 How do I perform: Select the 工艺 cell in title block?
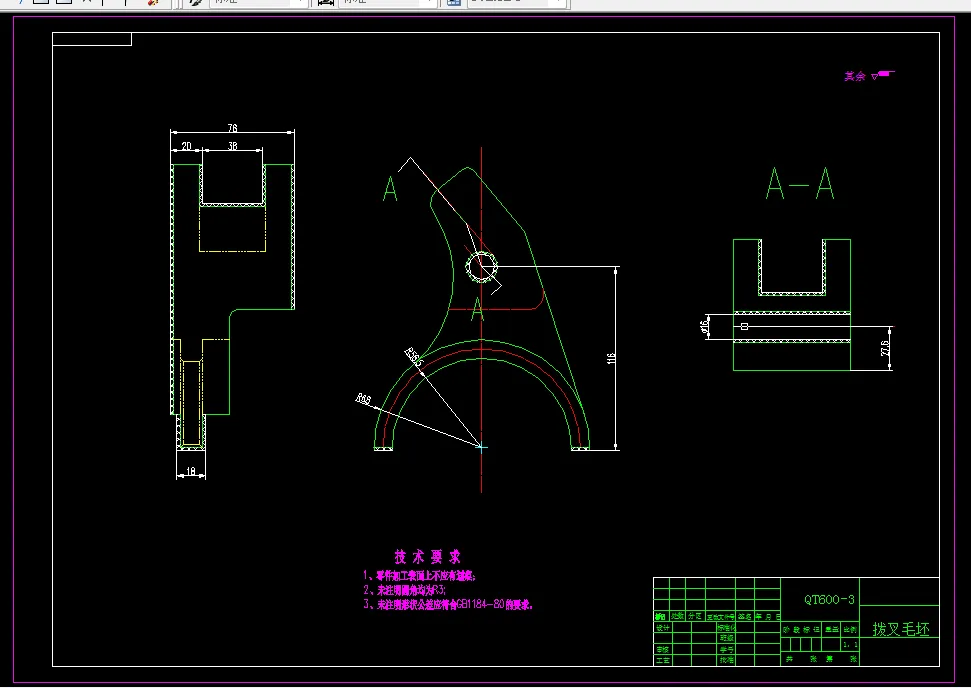coord(663,660)
